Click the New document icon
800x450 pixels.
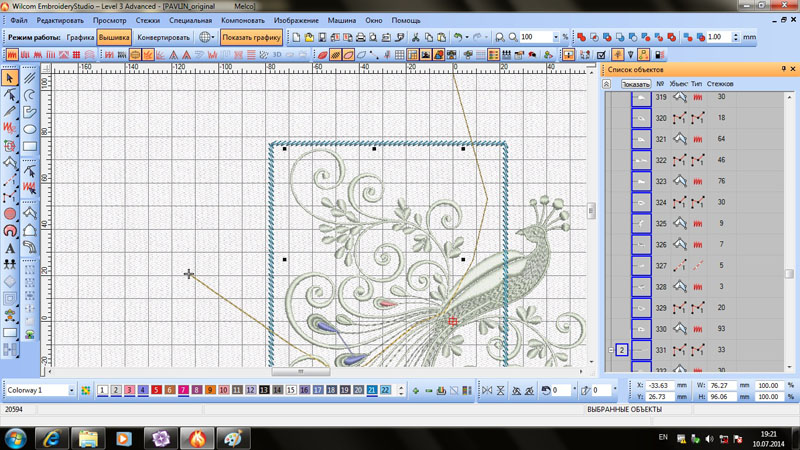click(x=296, y=37)
